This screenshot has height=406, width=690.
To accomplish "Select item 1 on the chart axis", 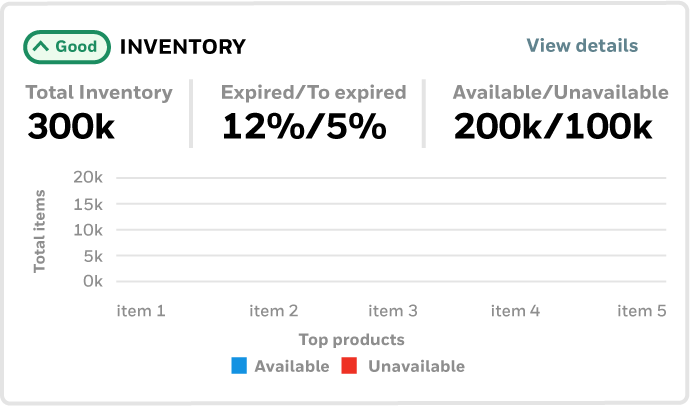I will (x=141, y=311).
